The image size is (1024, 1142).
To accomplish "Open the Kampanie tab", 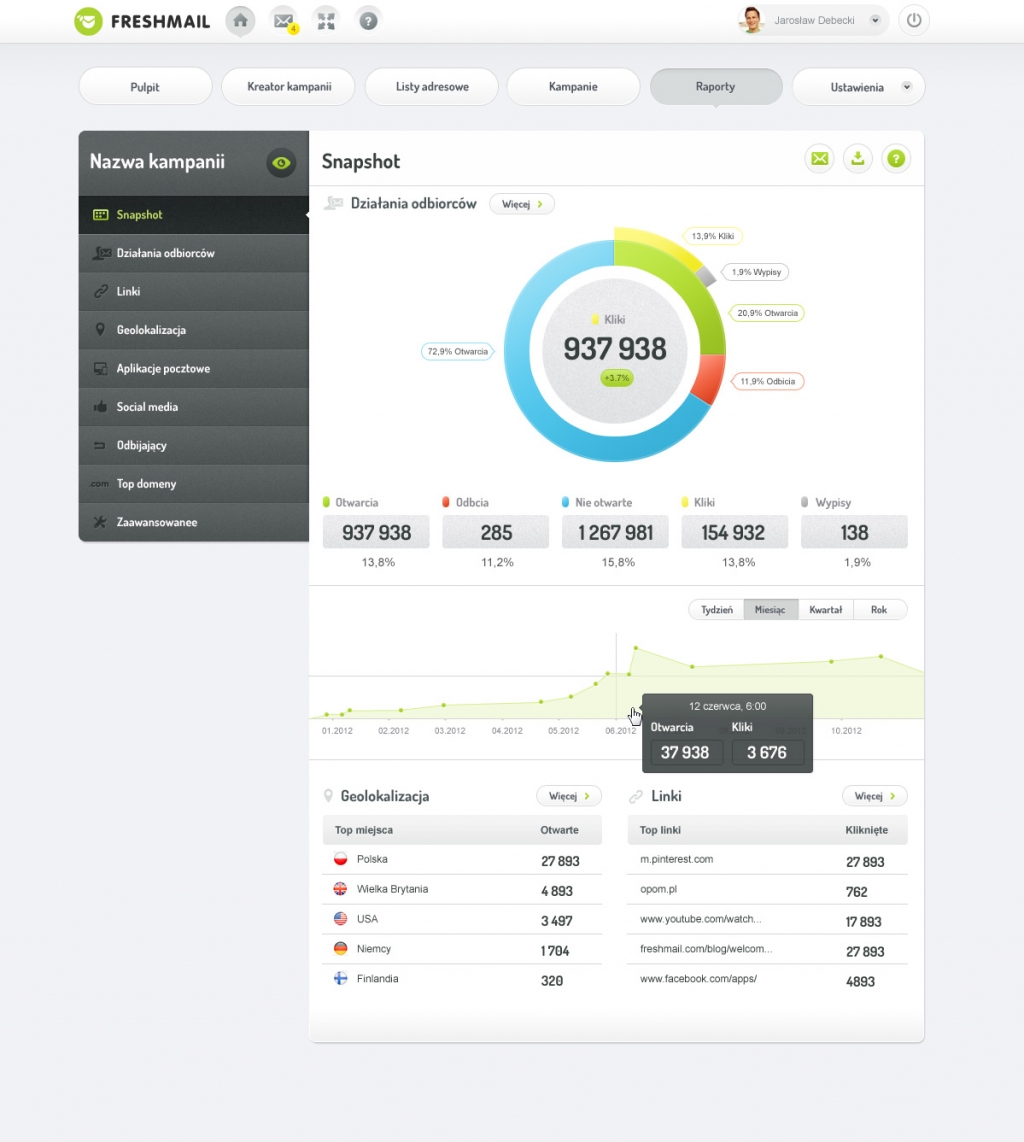I will 573,87.
